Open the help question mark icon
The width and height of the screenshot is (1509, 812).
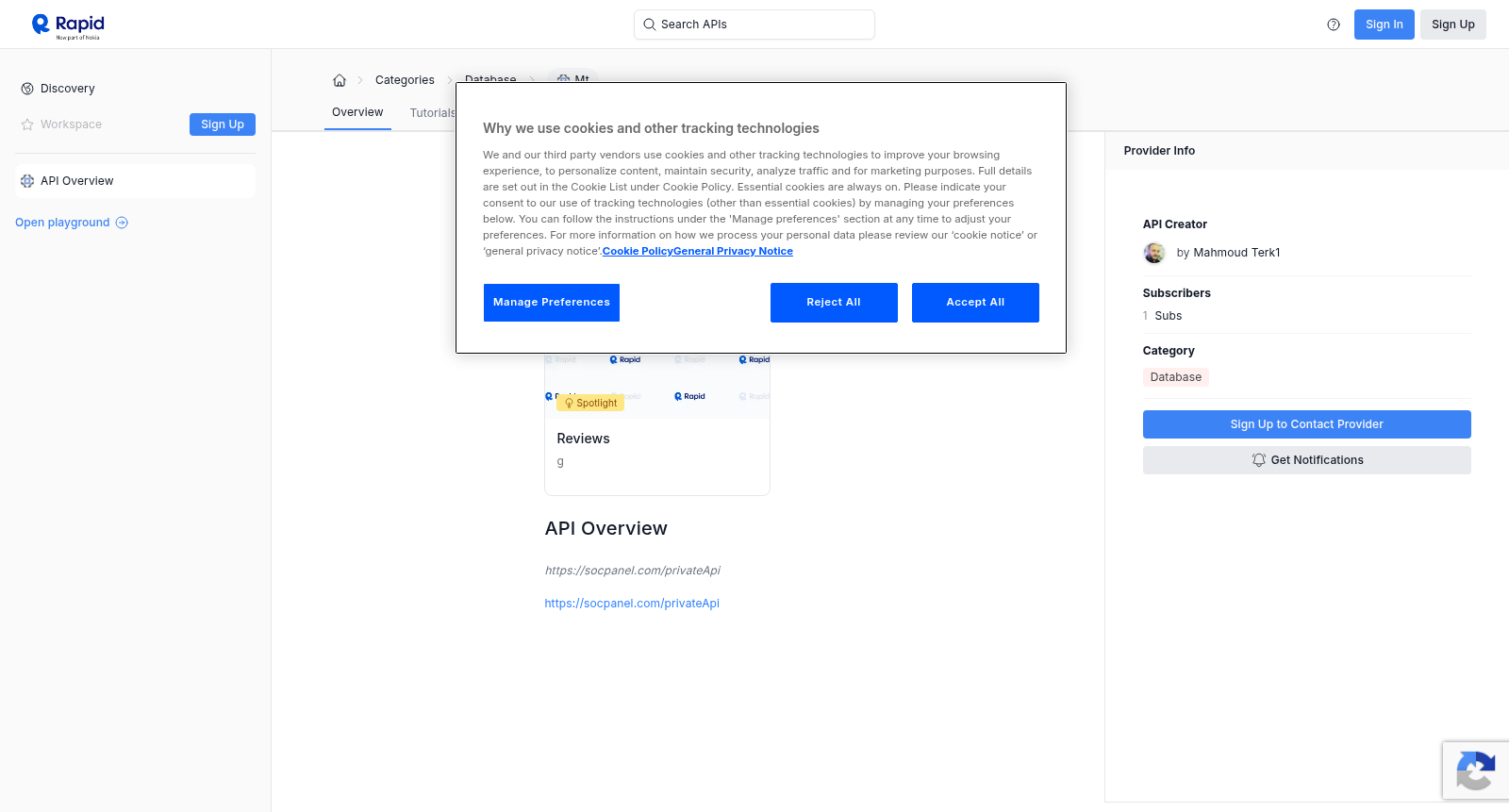coord(1334,25)
